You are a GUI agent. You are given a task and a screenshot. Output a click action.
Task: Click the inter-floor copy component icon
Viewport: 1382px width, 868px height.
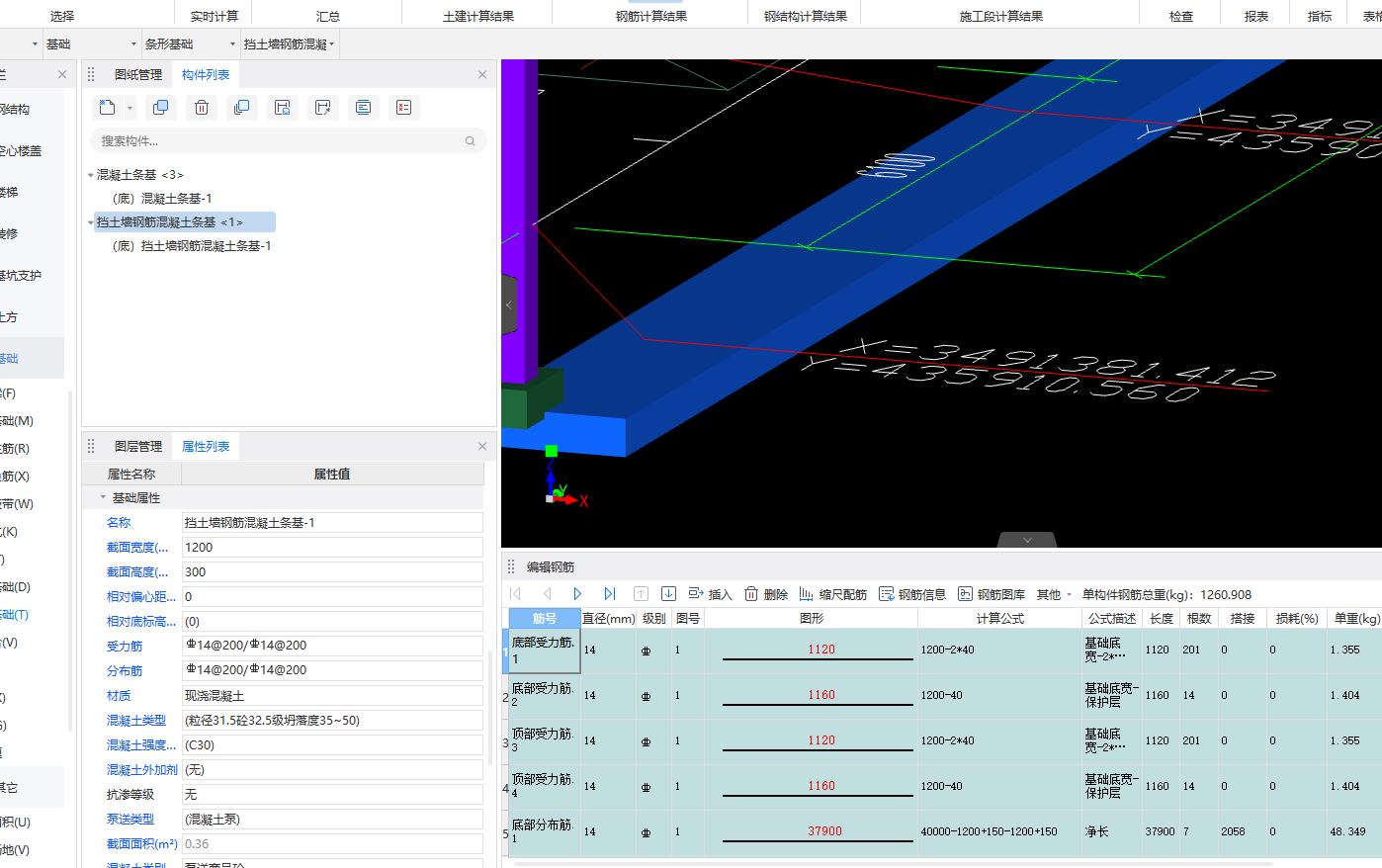(x=241, y=108)
